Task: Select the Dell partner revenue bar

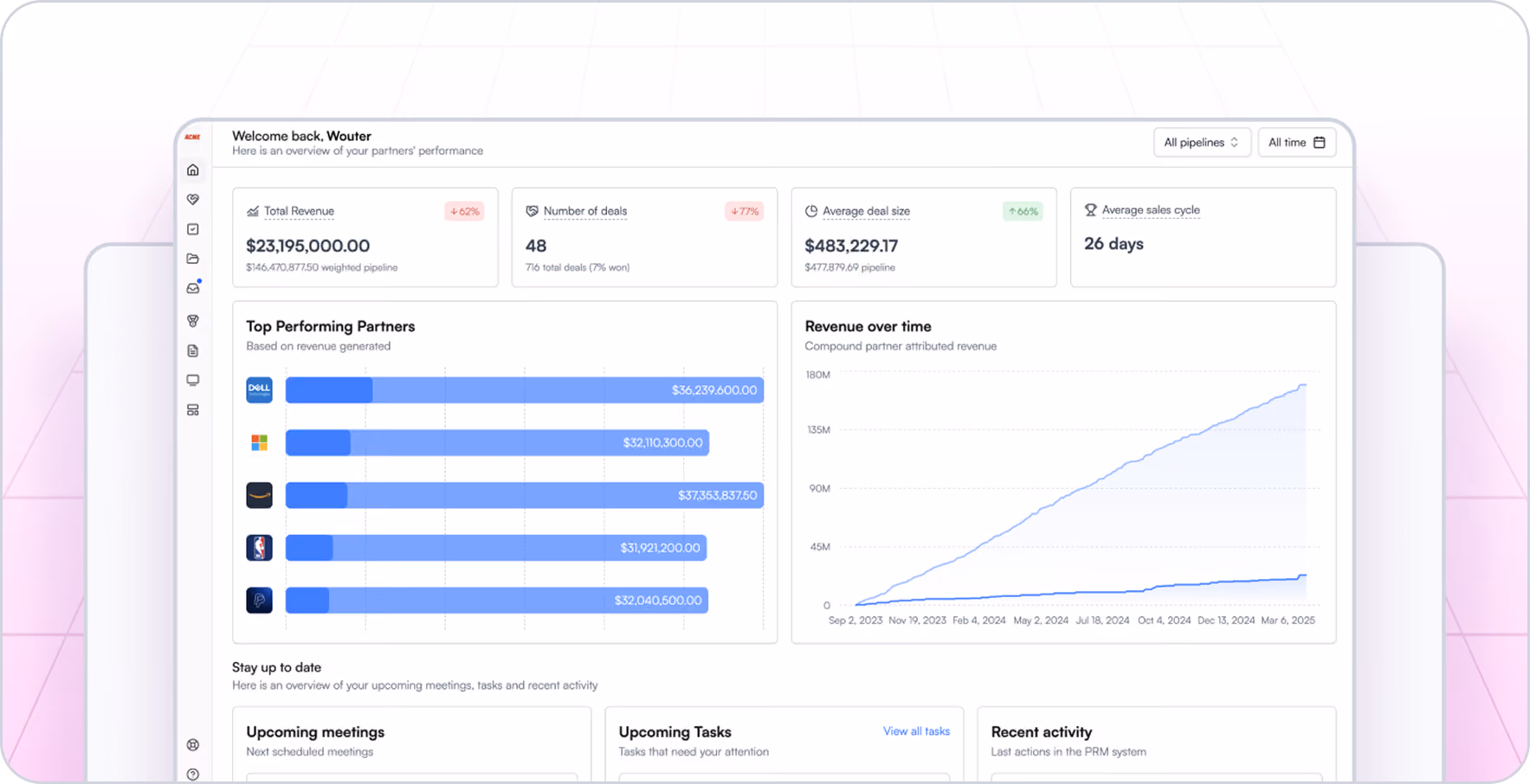Action: 525,390
